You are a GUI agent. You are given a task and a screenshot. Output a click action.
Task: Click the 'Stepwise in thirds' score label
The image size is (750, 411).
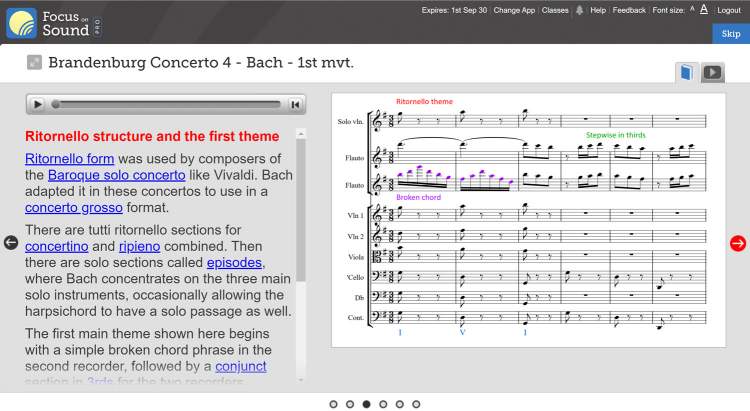point(615,135)
